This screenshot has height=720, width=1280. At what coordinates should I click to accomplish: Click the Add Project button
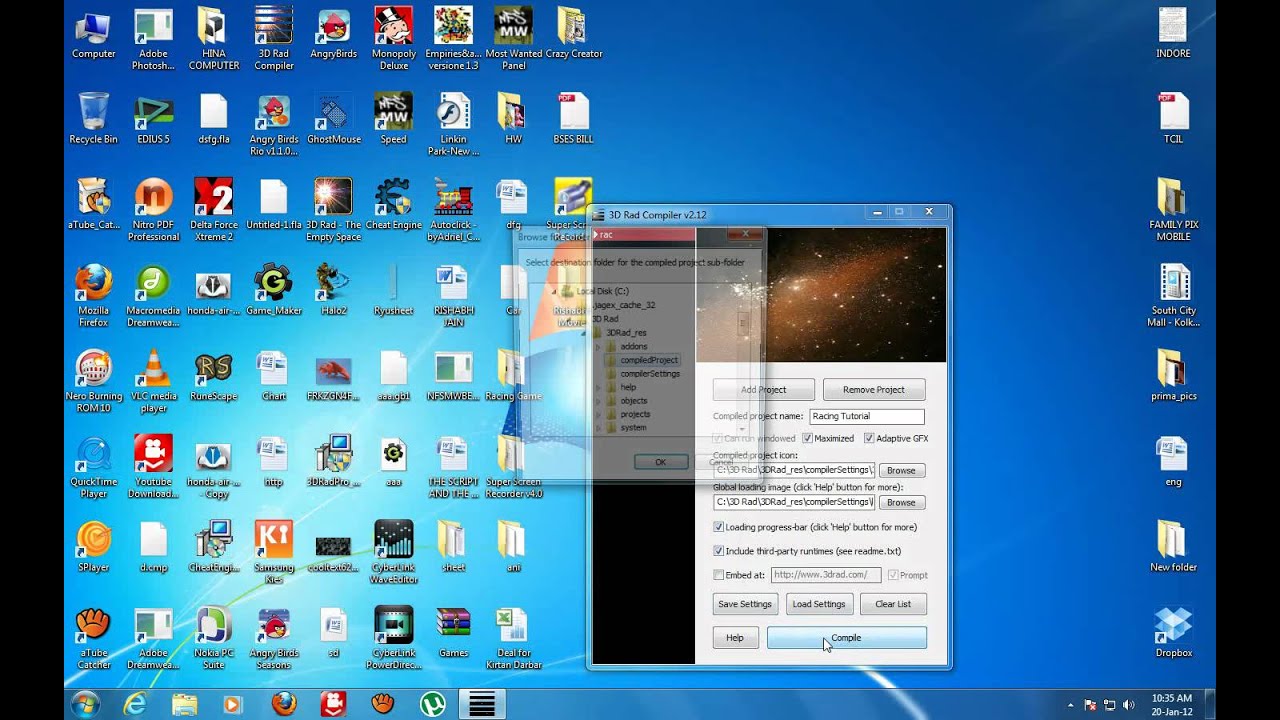point(764,390)
